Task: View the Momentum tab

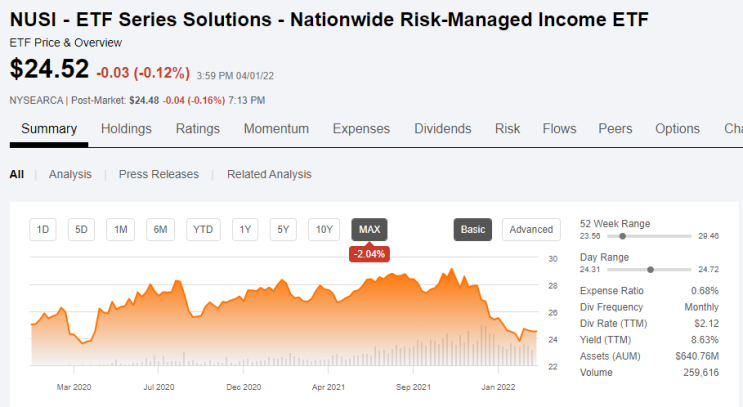Action: tap(276, 129)
